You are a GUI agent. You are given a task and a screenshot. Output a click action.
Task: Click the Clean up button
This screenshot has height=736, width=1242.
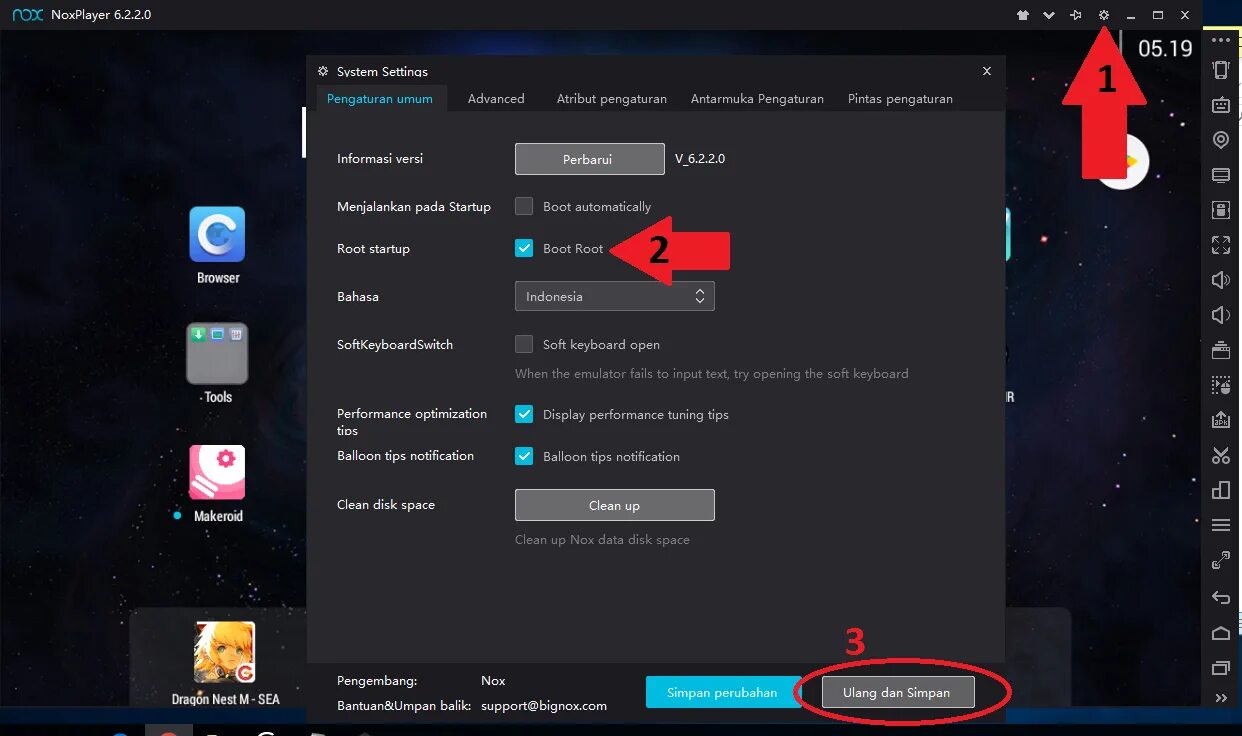click(x=615, y=505)
